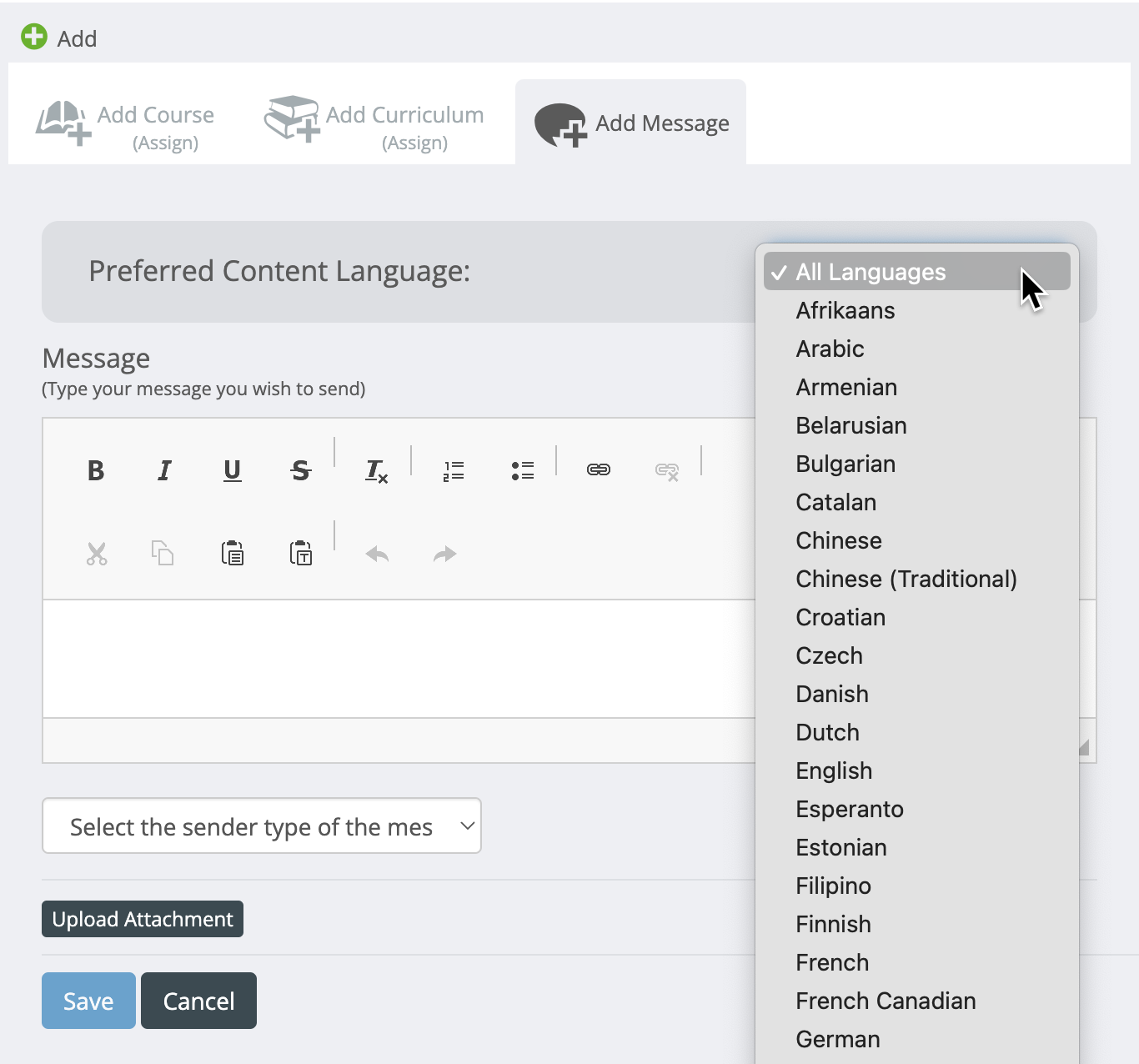This screenshot has width=1139, height=1064.
Task: Click the paste icon in the toolbar
Action: pyautogui.click(x=233, y=553)
